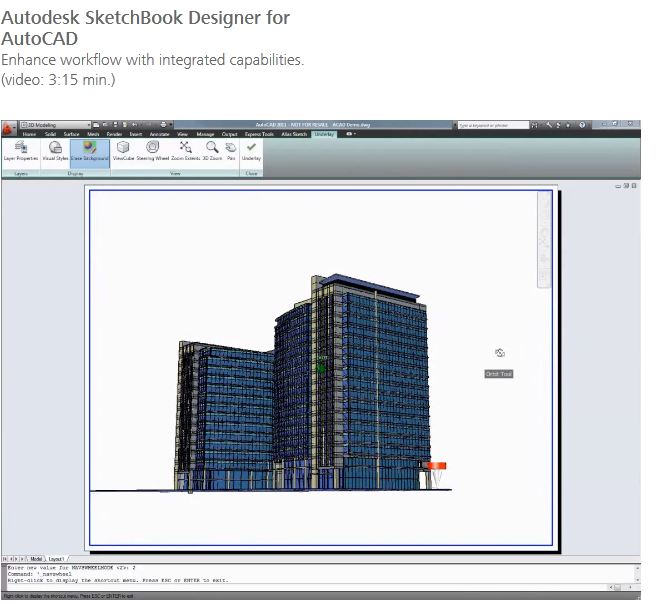The height and width of the screenshot is (604, 658).
Task: Open the Home ribbon tab
Action: pyautogui.click(x=29, y=133)
